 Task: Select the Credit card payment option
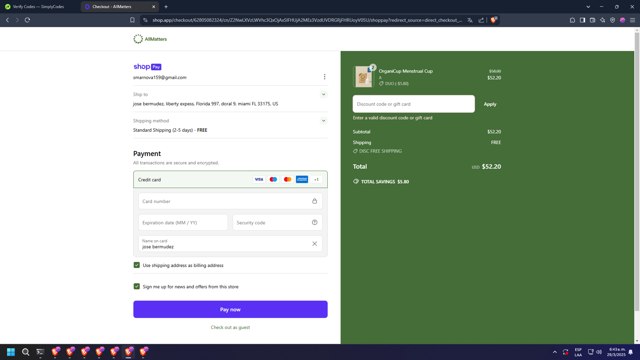tap(230, 180)
